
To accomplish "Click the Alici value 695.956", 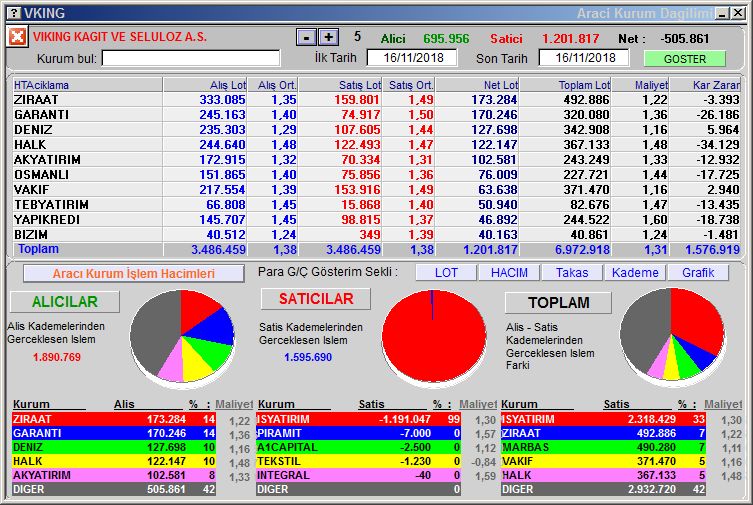I will [x=446, y=38].
